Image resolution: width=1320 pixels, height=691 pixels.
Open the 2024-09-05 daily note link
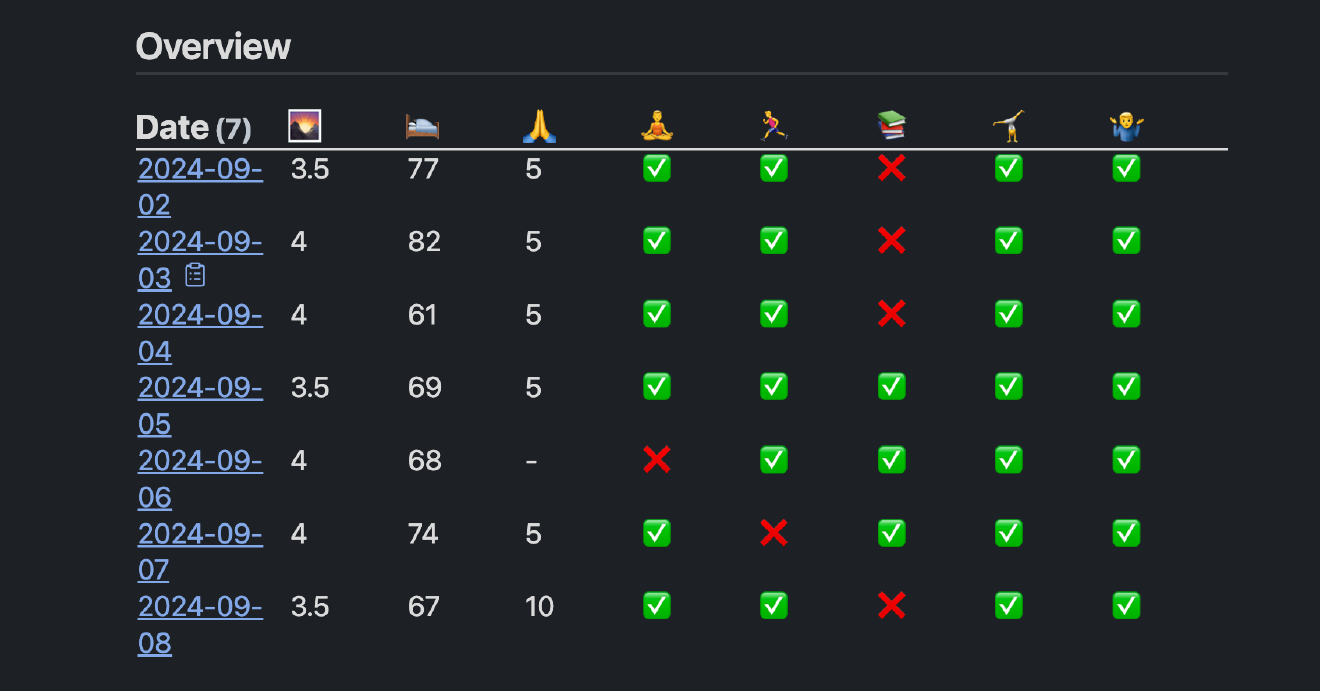pyautogui.click(x=200, y=387)
